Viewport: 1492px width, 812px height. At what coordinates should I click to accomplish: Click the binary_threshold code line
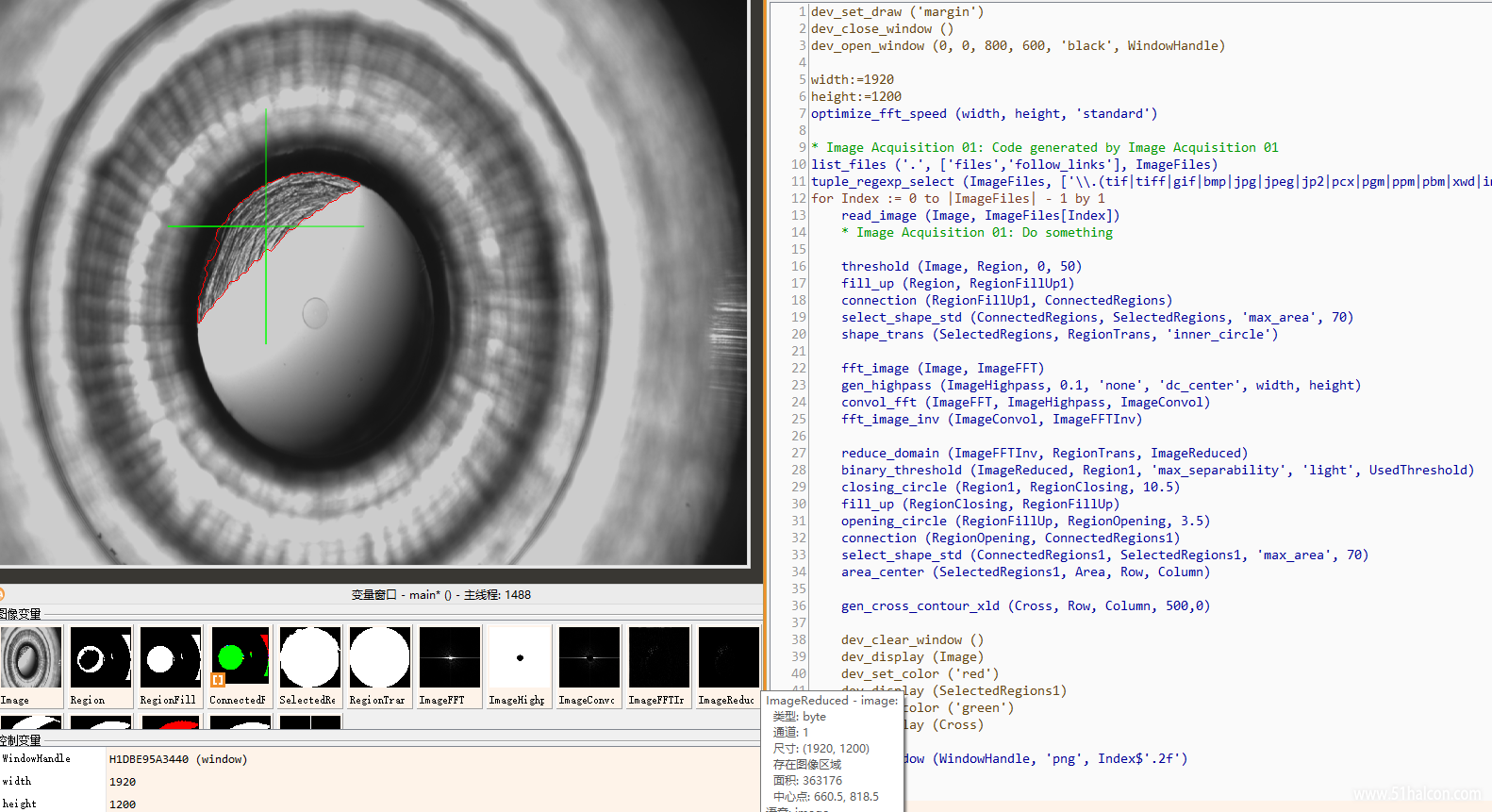coord(1157,470)
